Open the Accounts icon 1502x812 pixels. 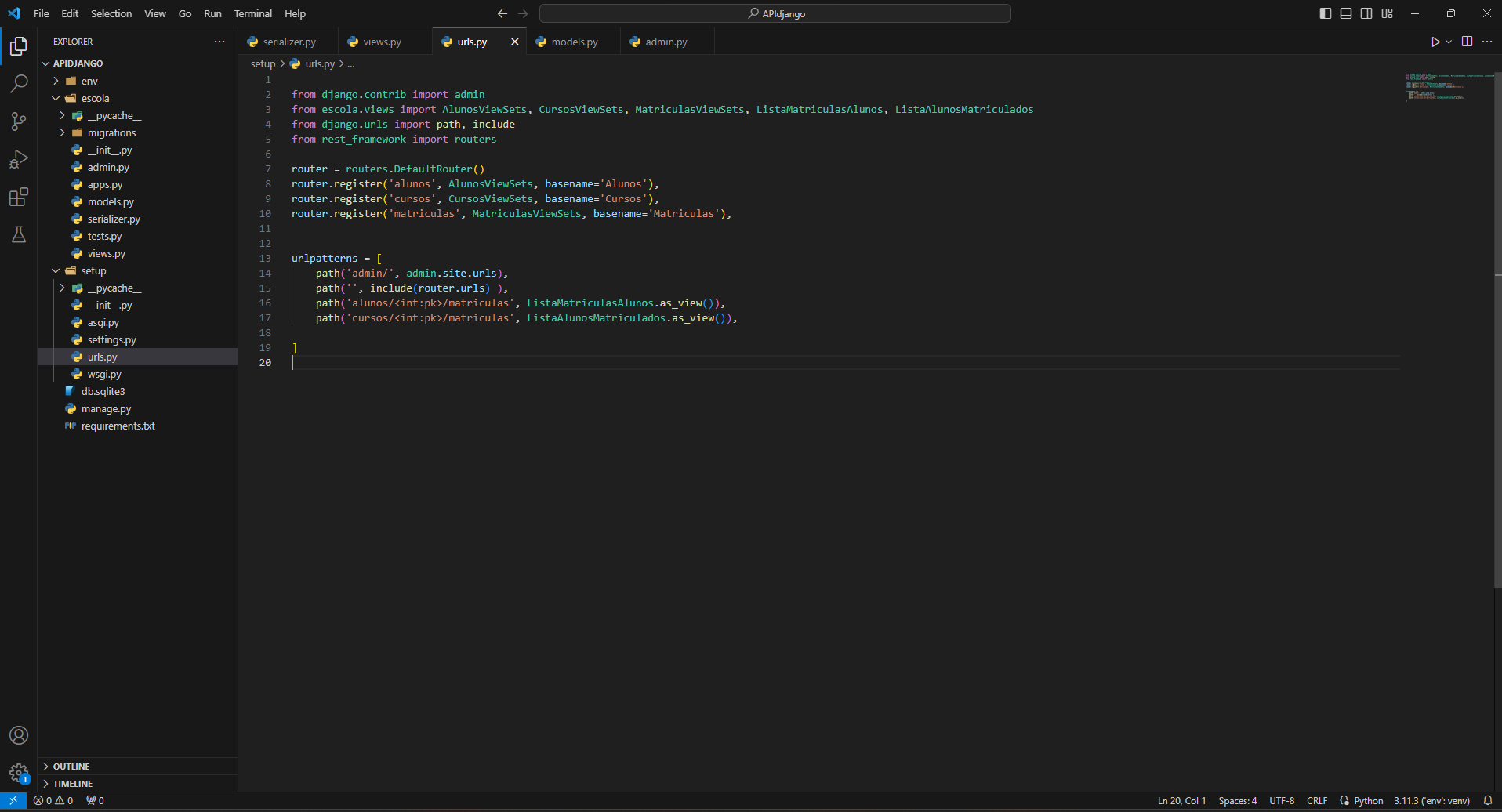19,735
